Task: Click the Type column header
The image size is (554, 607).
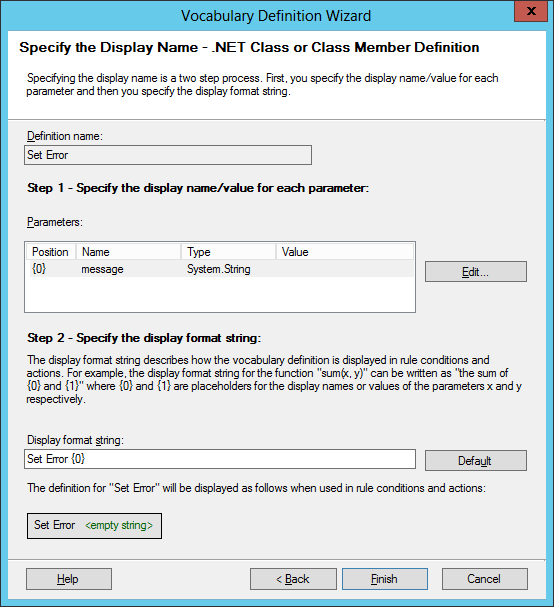Action: [228, 252]
